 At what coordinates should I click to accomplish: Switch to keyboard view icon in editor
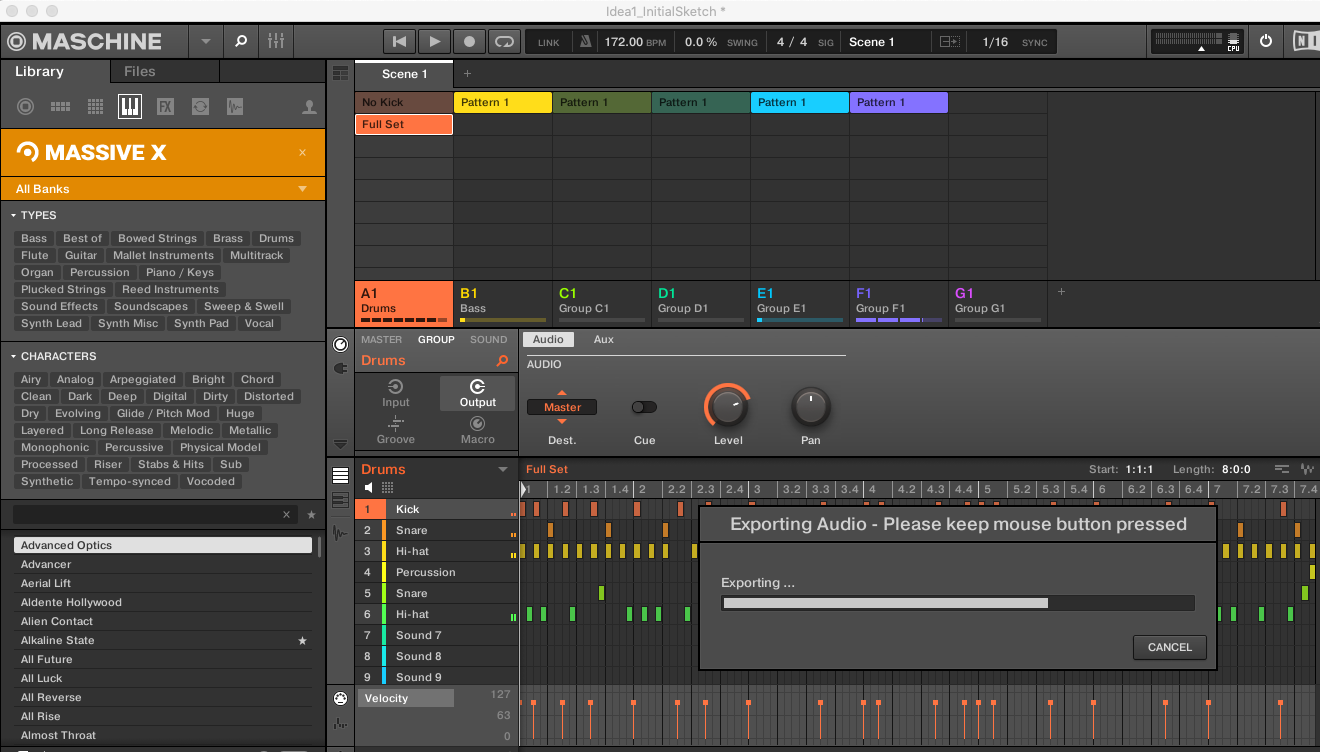click(x=340, y=500)
